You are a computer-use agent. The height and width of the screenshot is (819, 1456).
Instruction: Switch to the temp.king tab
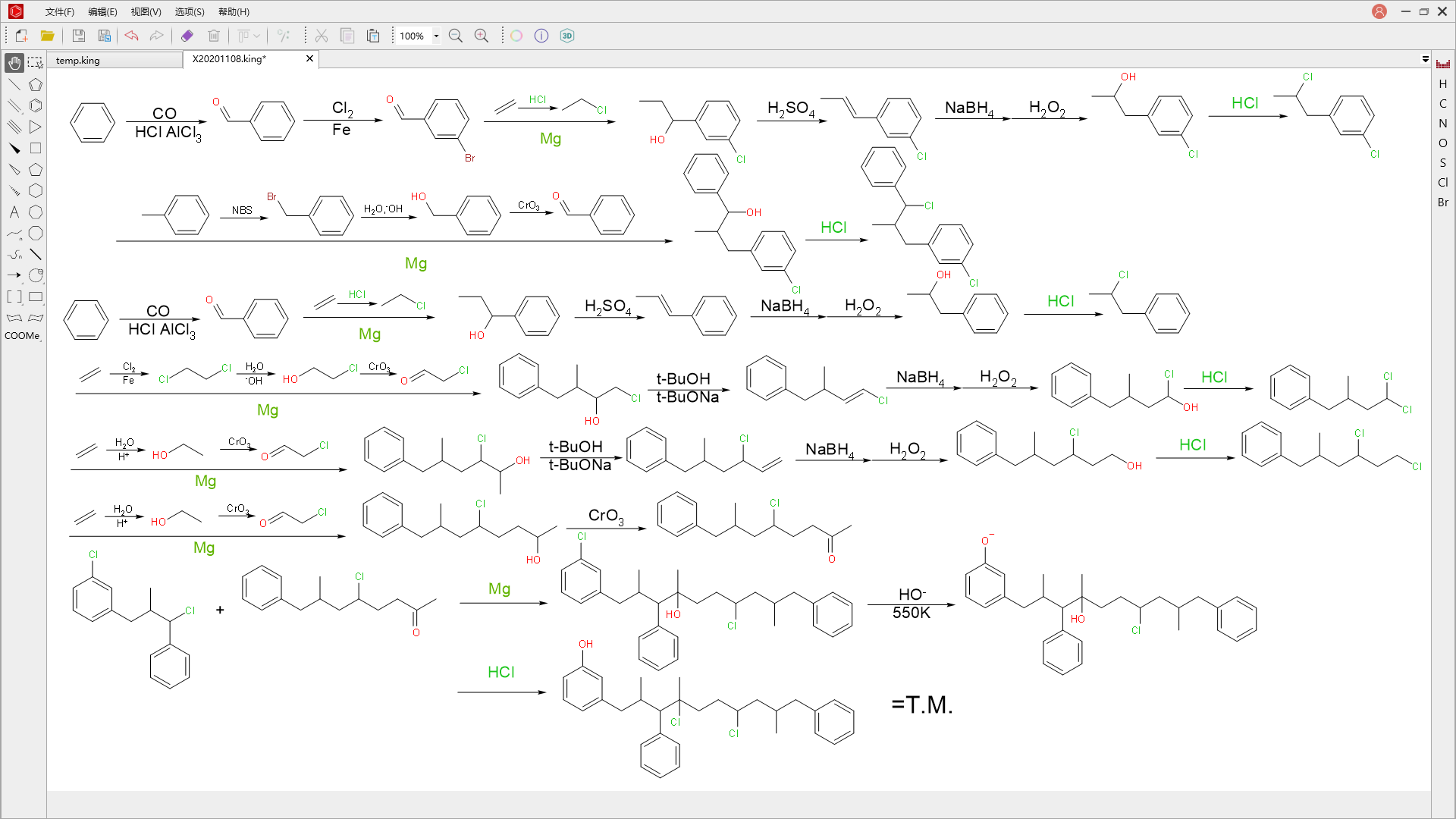[x=115, y=60]
